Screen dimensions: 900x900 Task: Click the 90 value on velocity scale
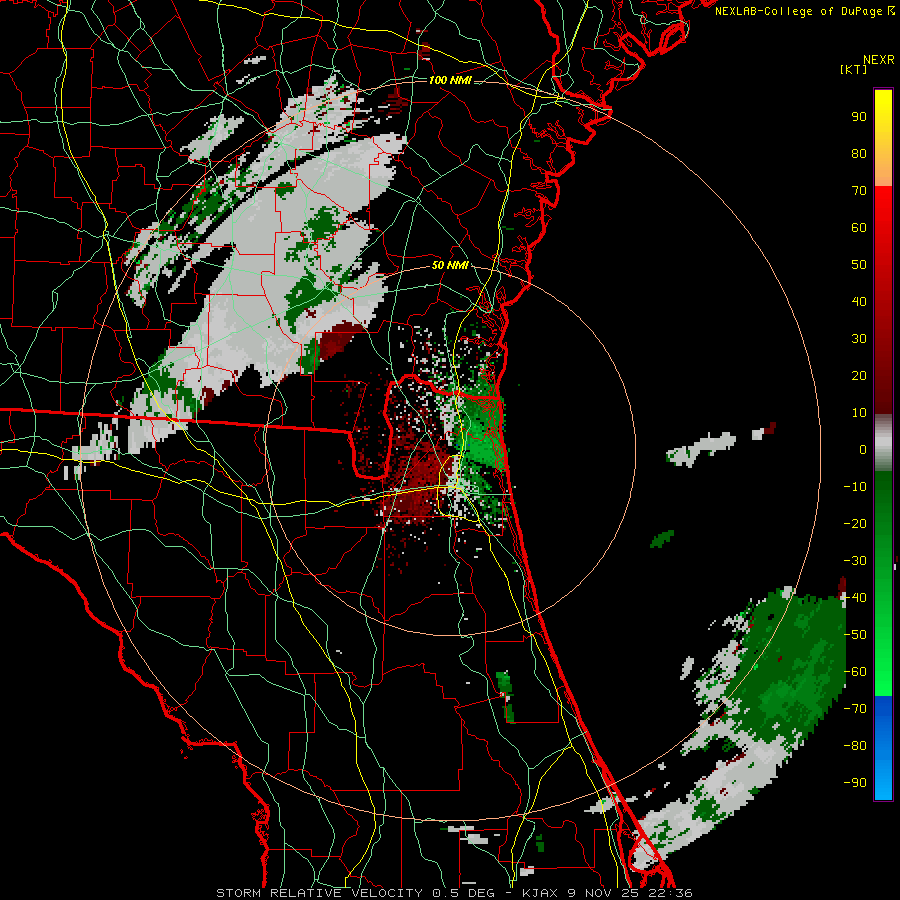[x=859, y=117]
